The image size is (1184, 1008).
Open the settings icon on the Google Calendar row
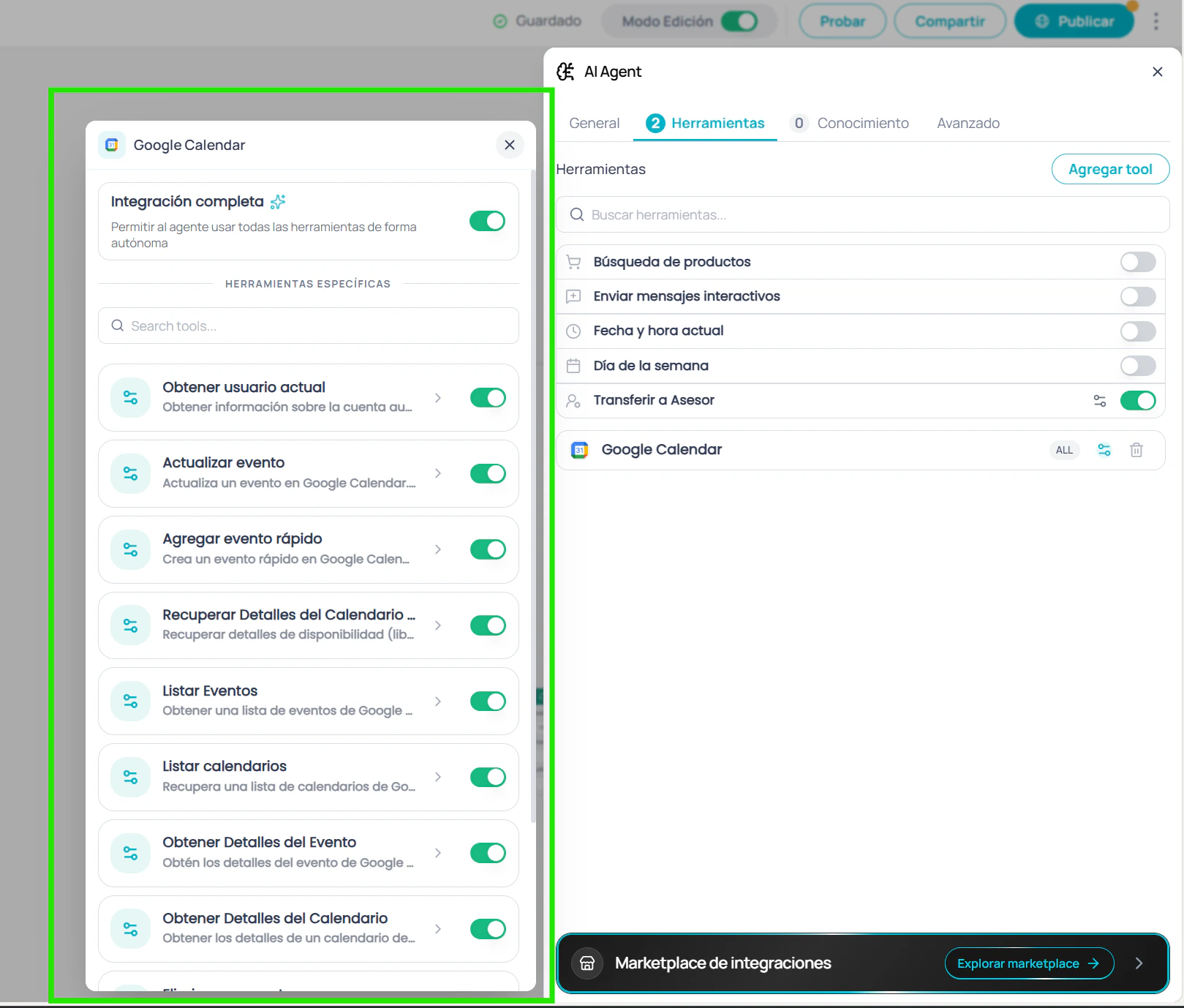coord(1104,450)
